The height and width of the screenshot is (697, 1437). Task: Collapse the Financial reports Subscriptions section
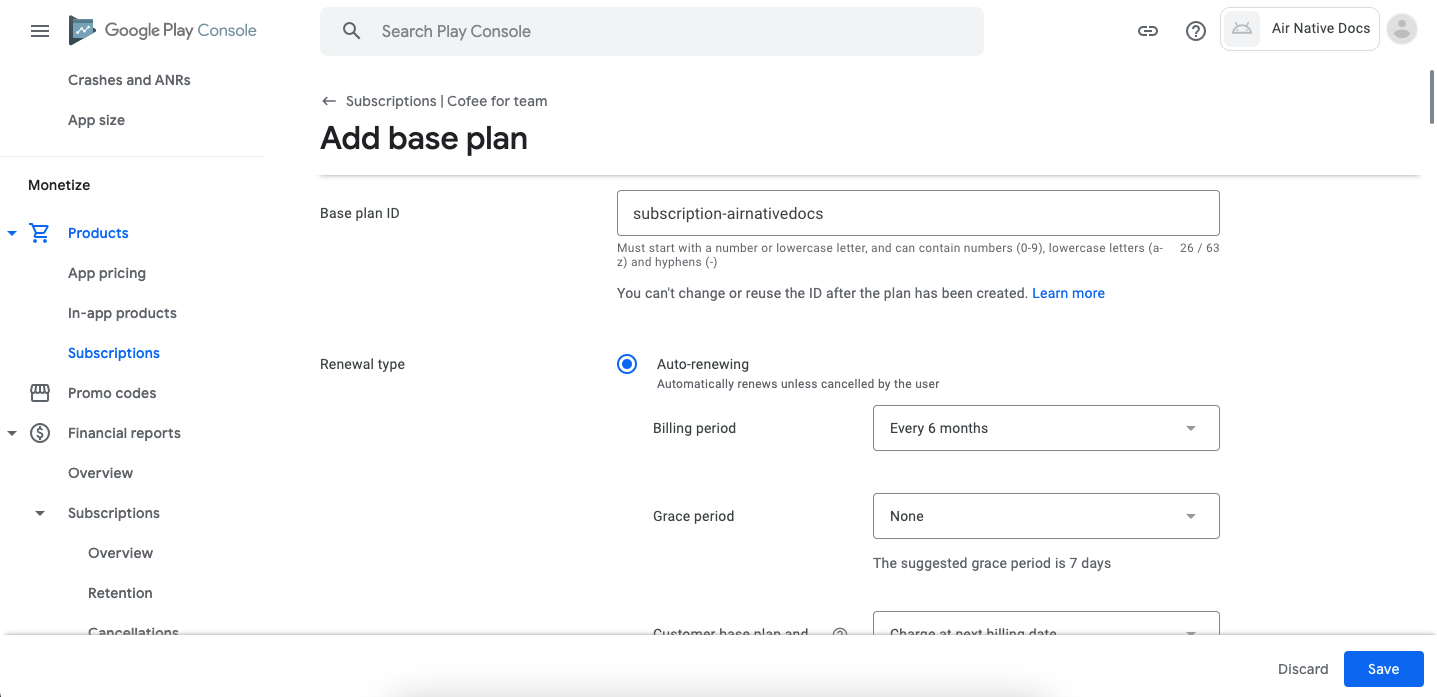40,513
